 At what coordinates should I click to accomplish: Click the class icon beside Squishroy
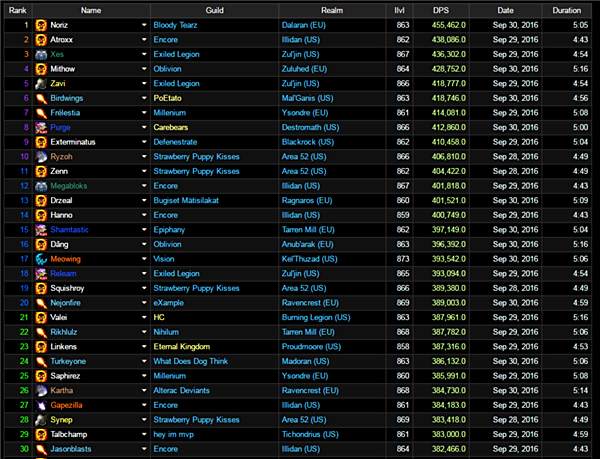[x=41, y=288]
